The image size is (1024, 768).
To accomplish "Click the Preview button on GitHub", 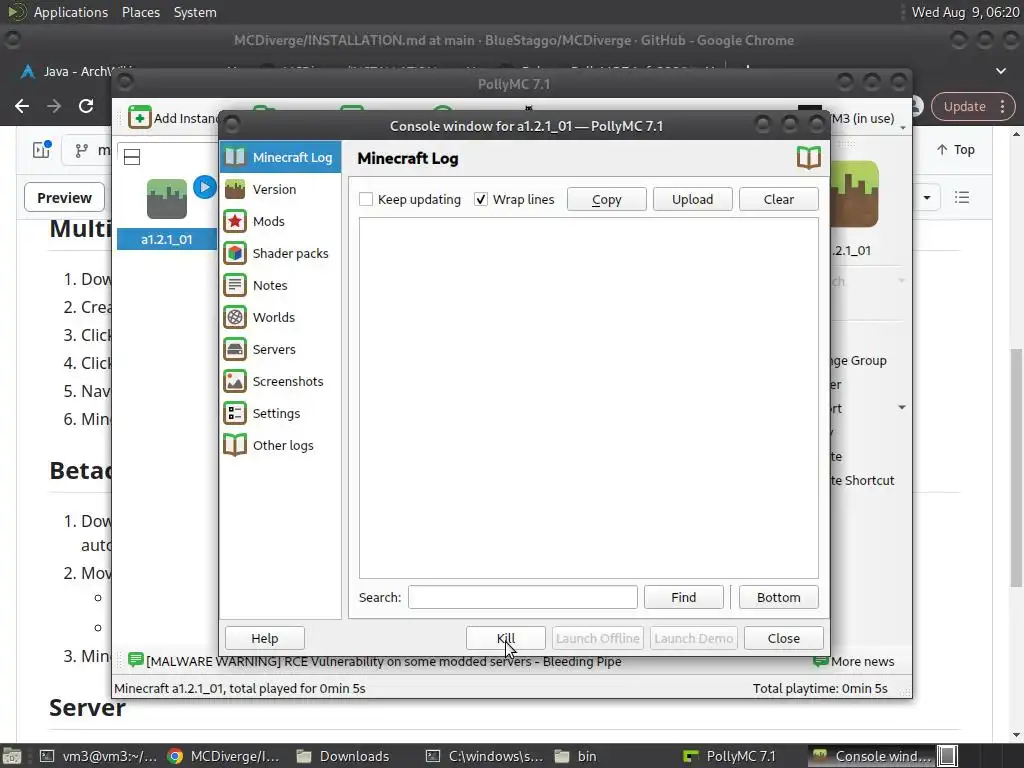I will coord(64,197).
